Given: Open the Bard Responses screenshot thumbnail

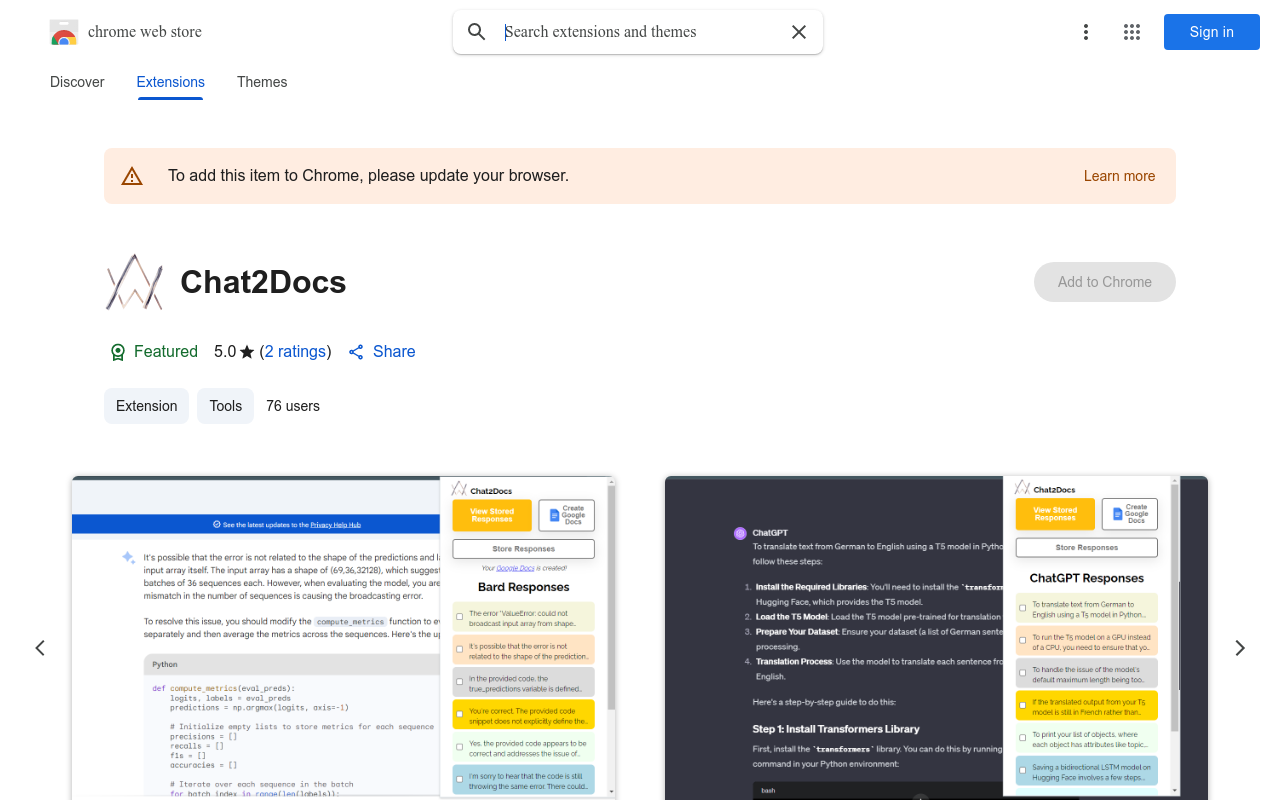Looking at the screenshot, I should tap(344, 638).
